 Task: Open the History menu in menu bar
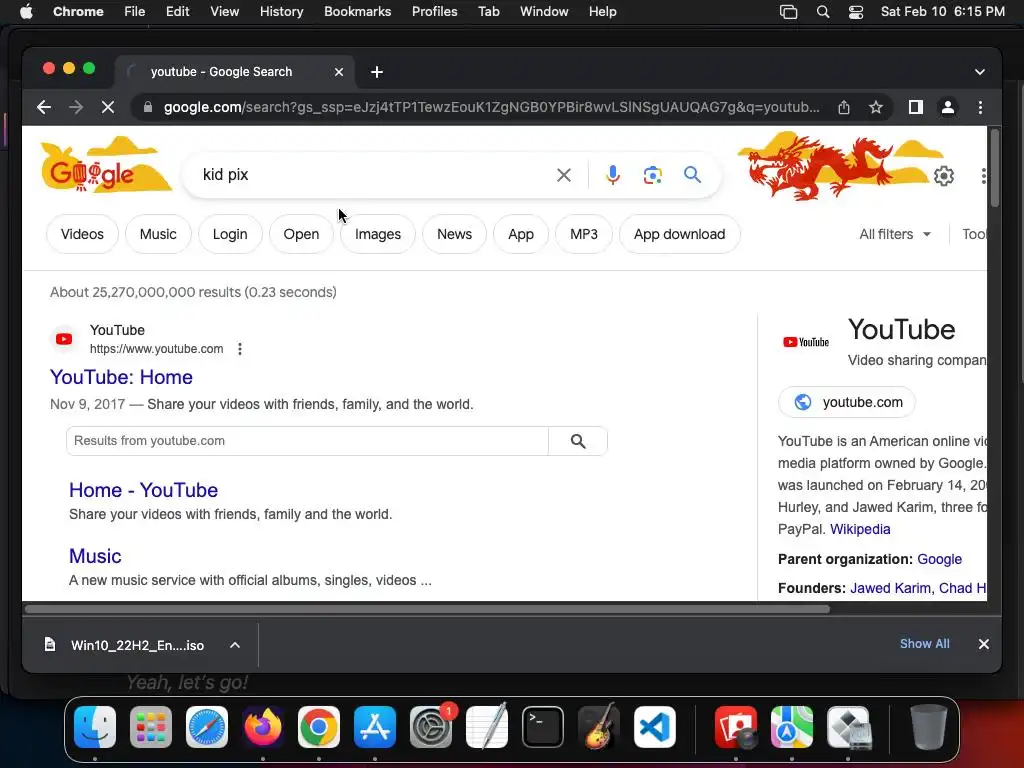click(281, 12)
